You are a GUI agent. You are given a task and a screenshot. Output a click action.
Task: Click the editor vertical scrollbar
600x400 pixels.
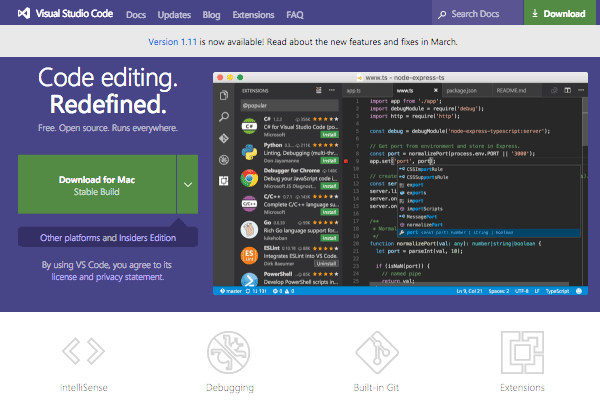coord(585,121)
